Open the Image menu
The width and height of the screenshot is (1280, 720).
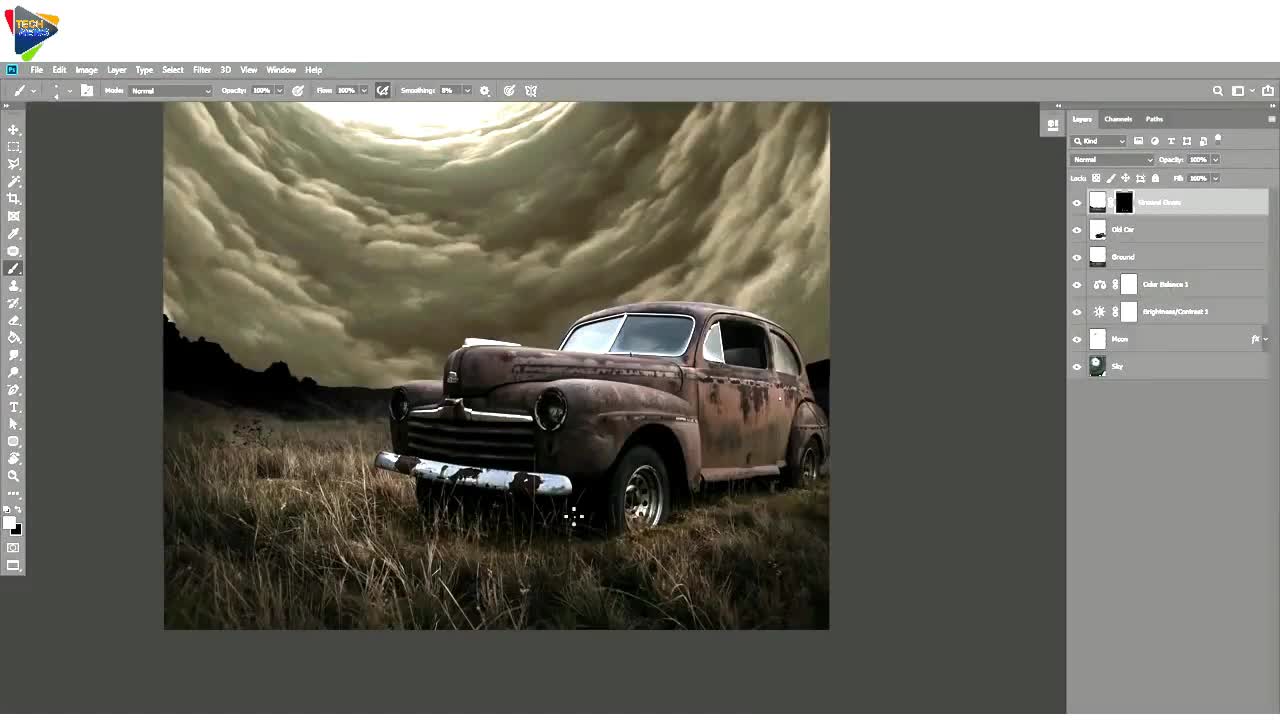[x=86, y=70]
